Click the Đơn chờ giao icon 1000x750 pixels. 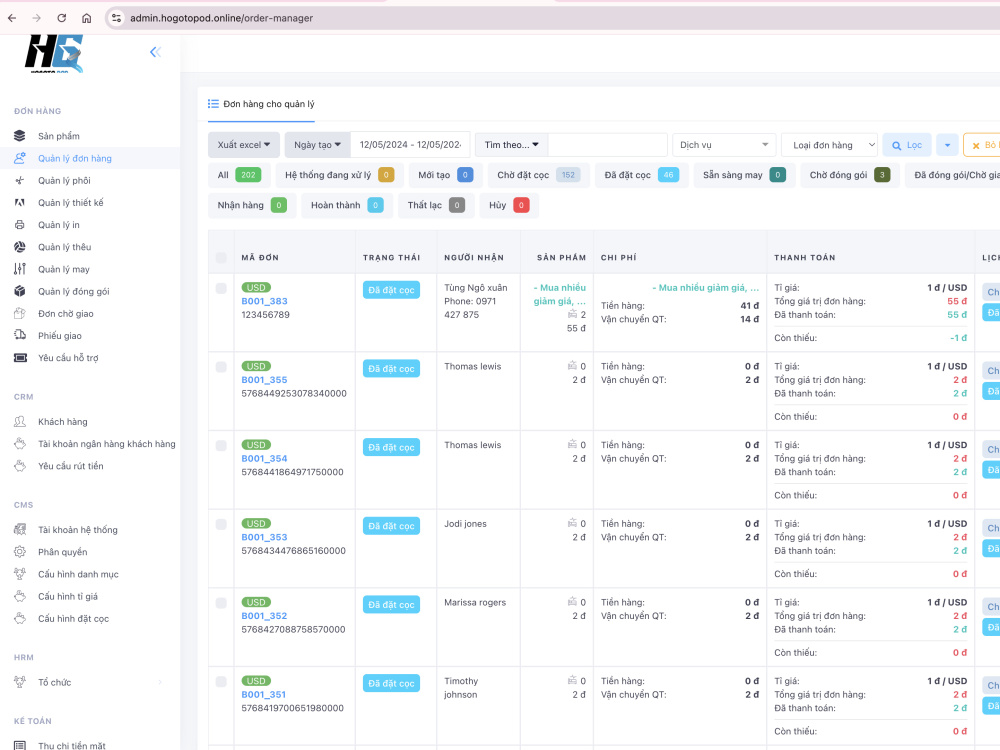coord(20,314)
